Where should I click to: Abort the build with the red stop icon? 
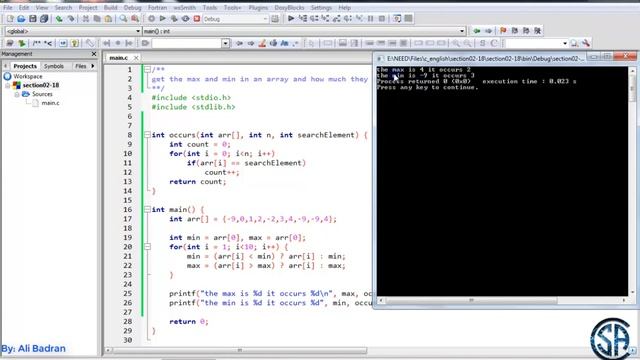[x=197, y=19]
